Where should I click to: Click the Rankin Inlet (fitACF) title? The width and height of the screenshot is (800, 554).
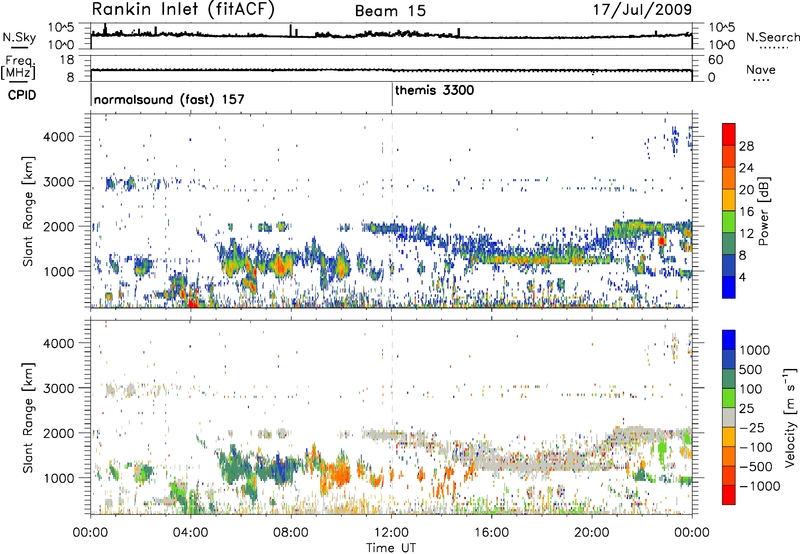(183, 10)
